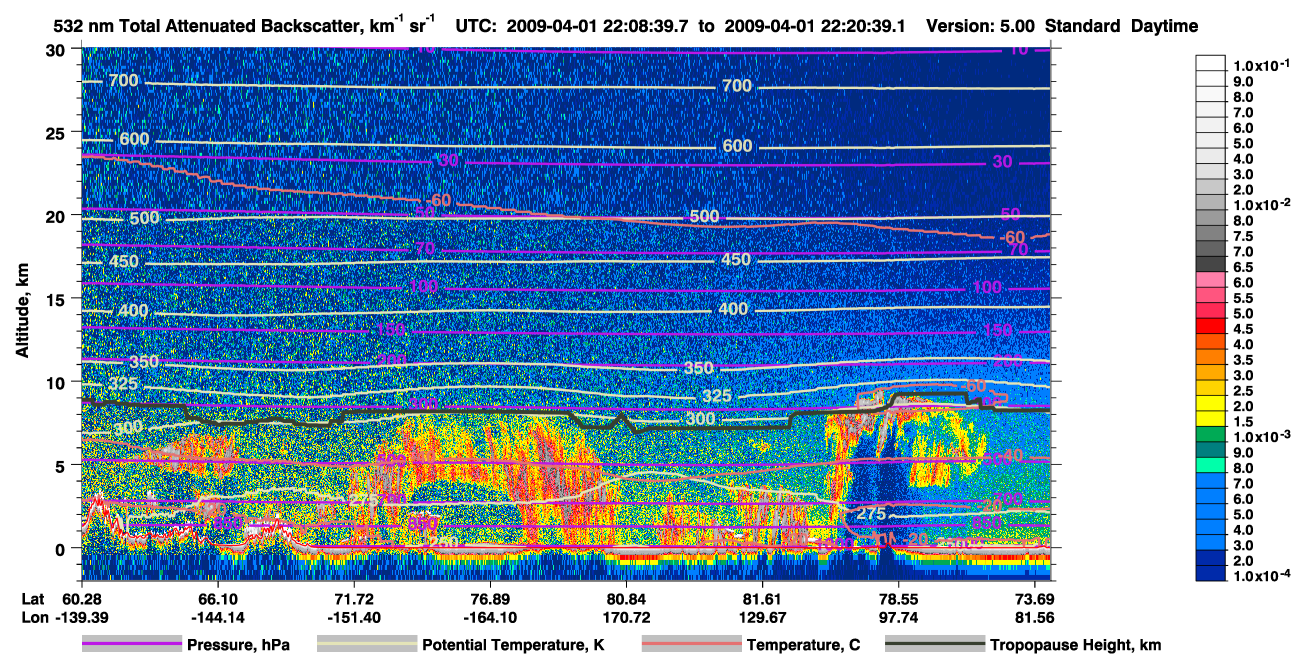Screen dimensions: 1300x667
Task: Click colorbar label '7.5'
Action: (1245, 236)
